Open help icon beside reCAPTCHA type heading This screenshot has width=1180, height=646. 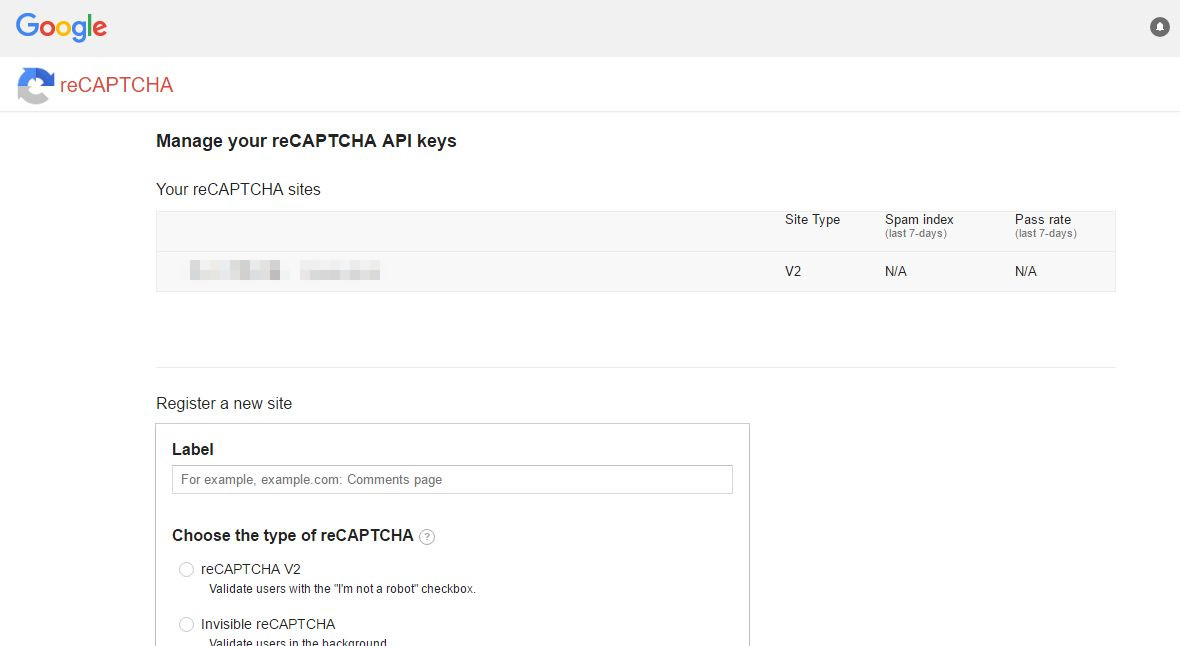(x=427, y=537)
